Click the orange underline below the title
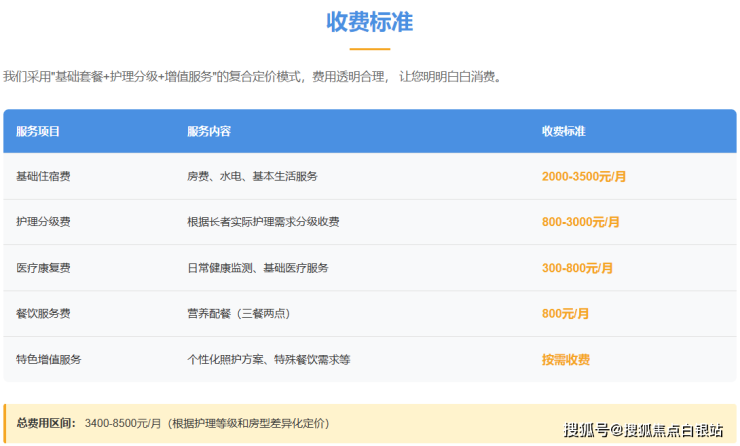Image resolution: width=740 pixels, height=446 pixels. pos(369,49)
